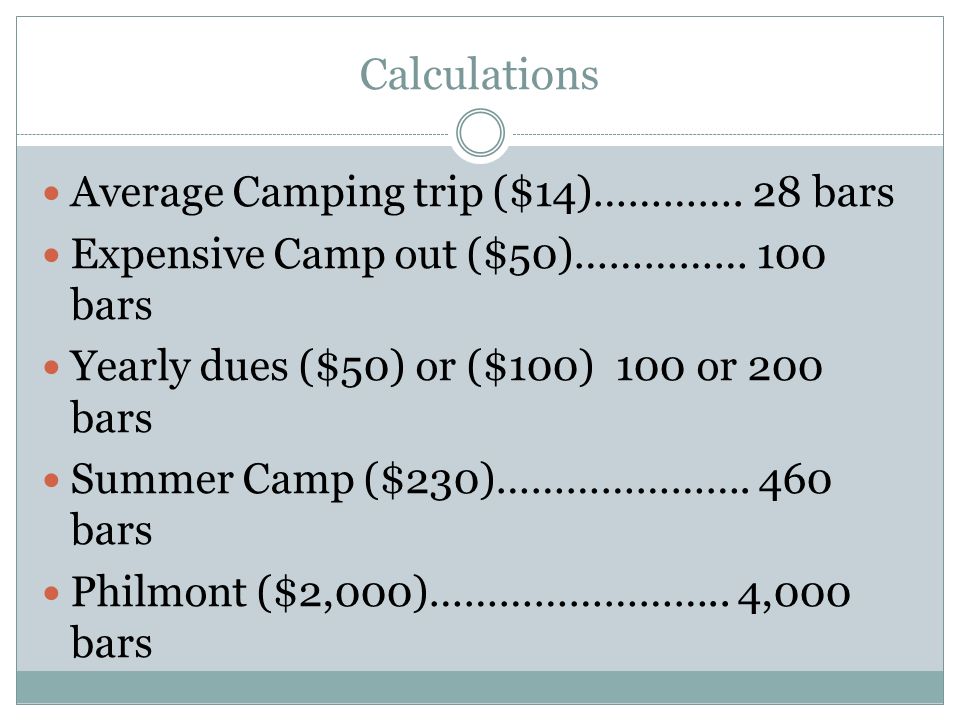Click the orange bullet beside Yearly dues
The height and width of the screenshot is (720, 960).
pos(51,368)
